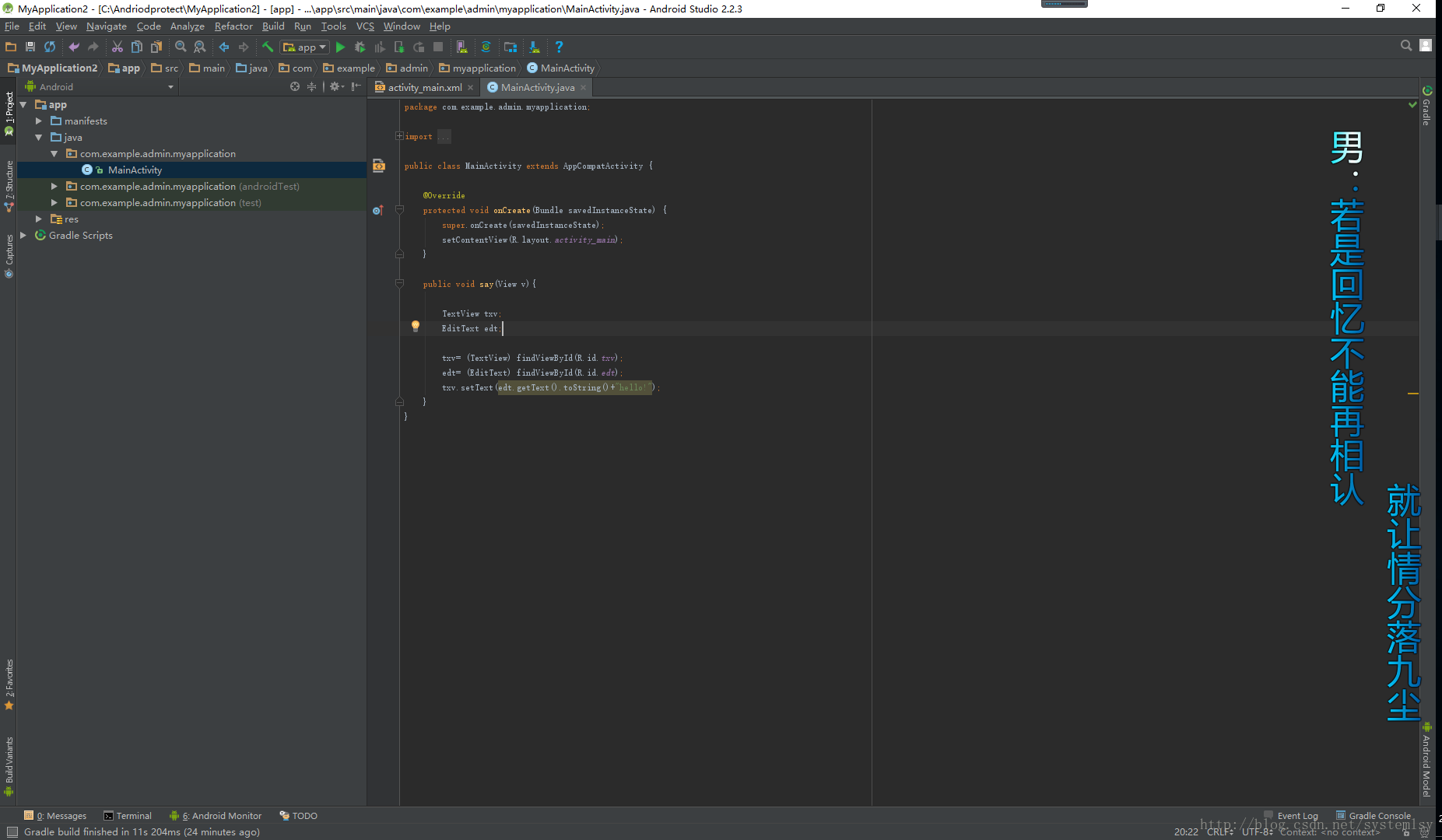The image size is (1442, 840).
Task: Collapse the say method fold marker
Action: [x=399, y=284]
